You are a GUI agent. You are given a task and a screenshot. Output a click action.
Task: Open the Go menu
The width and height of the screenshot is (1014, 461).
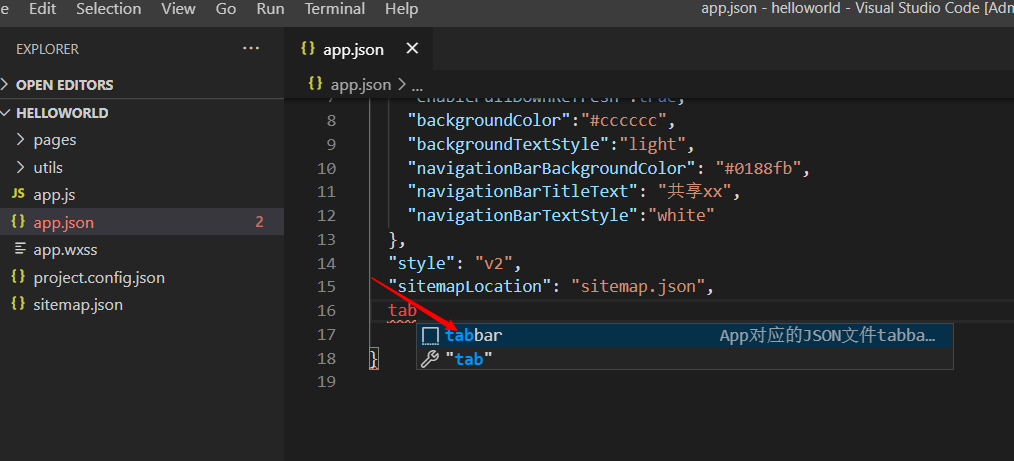pyautogui.click(x=226, y=9)
